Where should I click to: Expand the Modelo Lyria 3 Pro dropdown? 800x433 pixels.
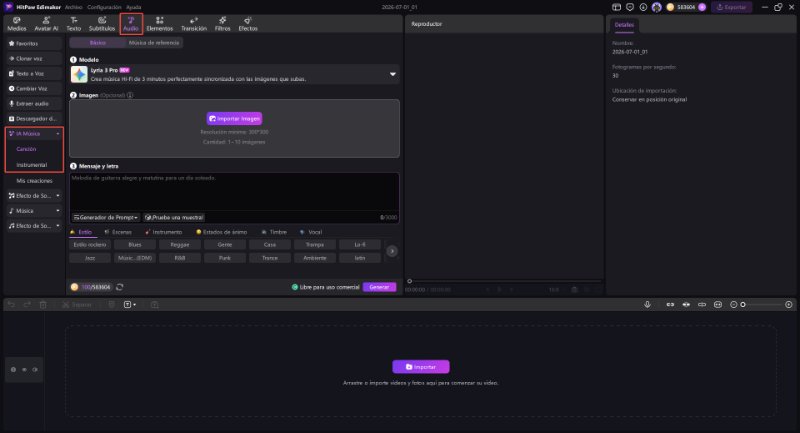click(392, 74)
